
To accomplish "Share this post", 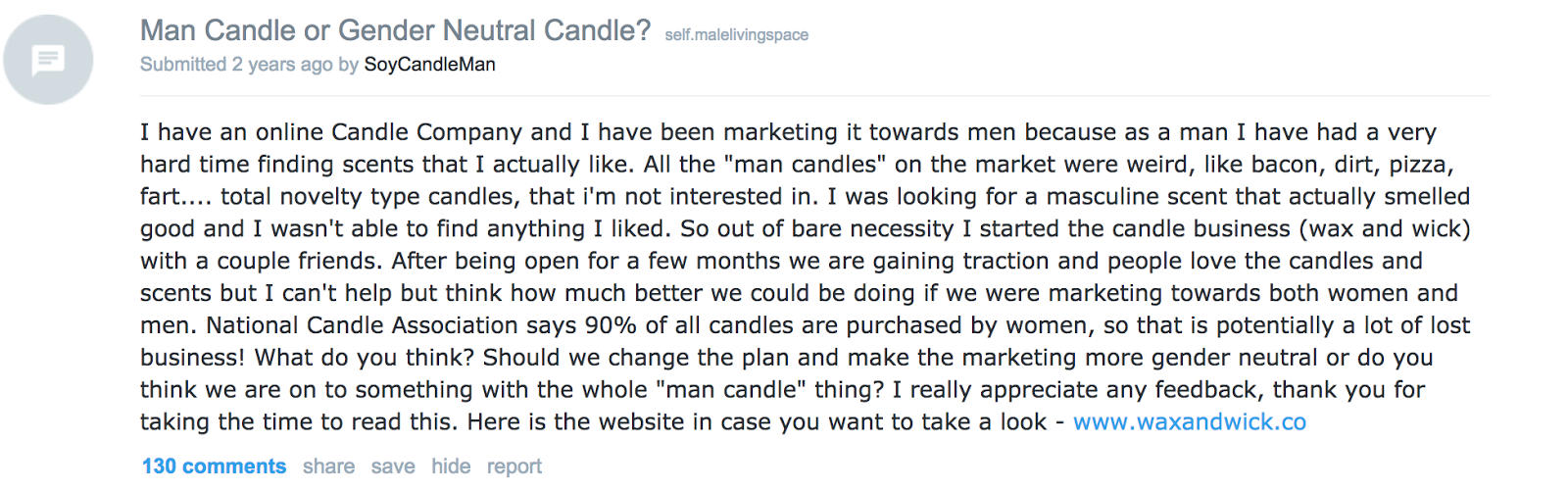I will (x=328, y=466).
